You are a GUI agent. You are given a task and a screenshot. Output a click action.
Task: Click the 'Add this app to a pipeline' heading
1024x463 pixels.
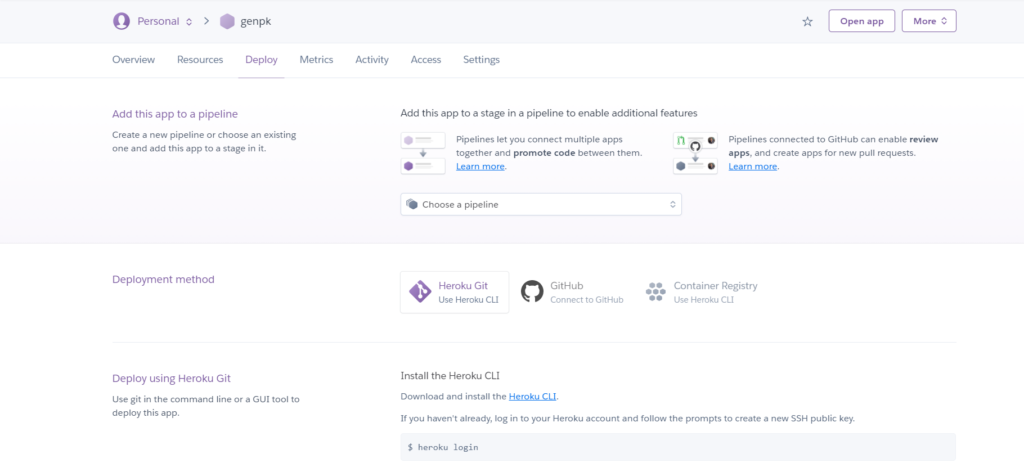coord(175,114)
